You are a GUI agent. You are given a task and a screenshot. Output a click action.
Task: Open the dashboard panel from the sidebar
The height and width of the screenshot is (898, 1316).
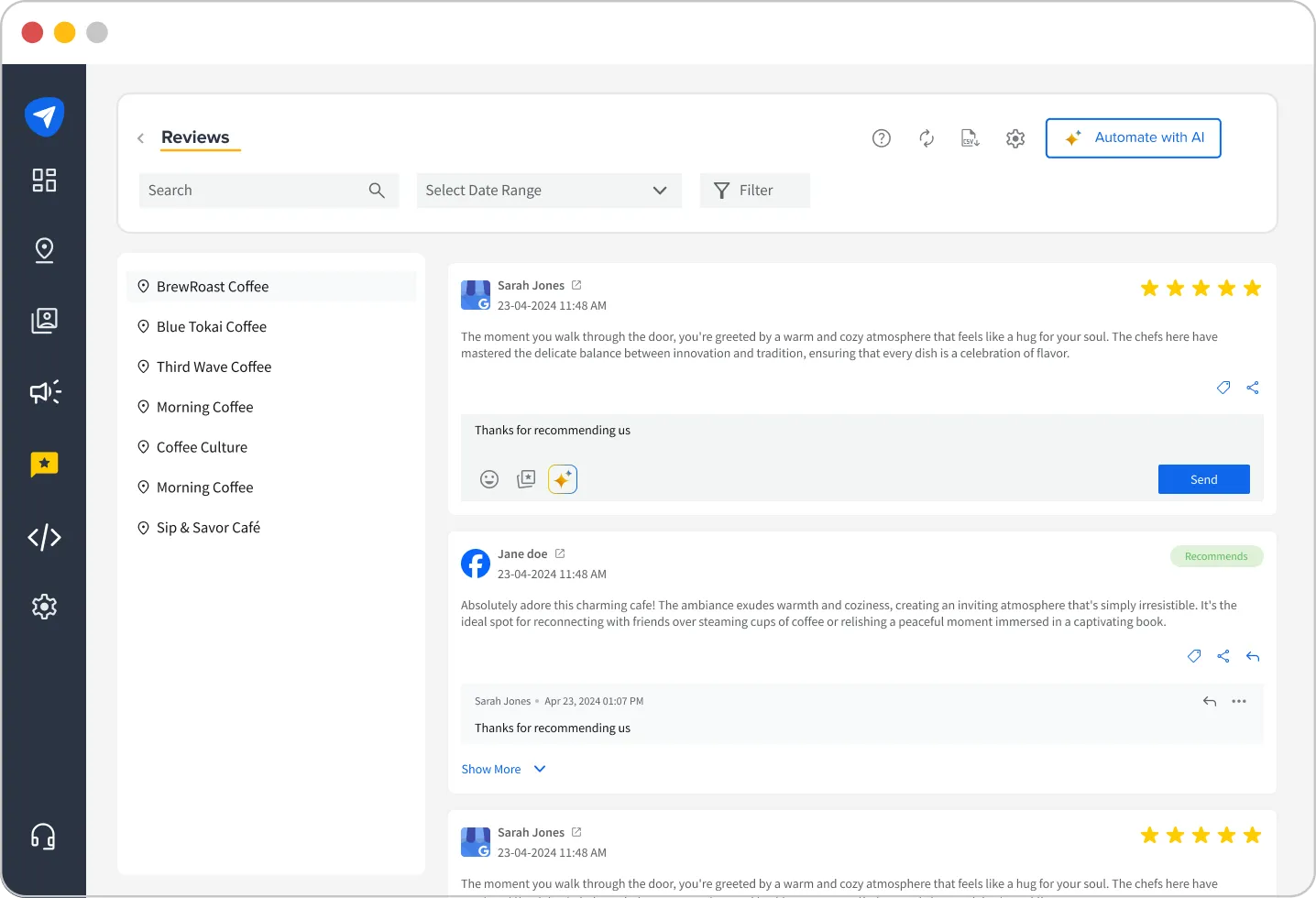click(44, 181)
